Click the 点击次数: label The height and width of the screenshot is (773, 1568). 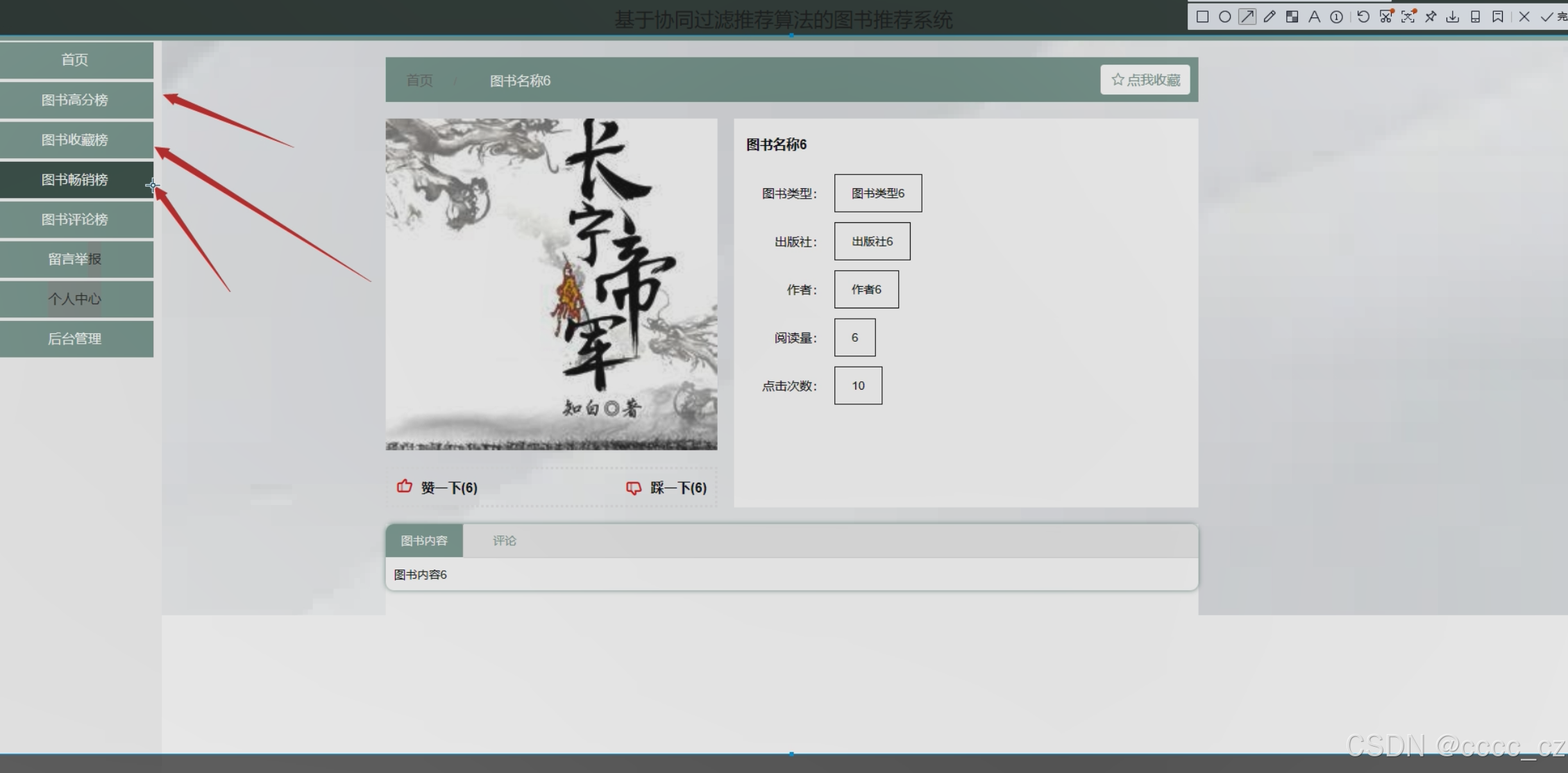point(789,386)
